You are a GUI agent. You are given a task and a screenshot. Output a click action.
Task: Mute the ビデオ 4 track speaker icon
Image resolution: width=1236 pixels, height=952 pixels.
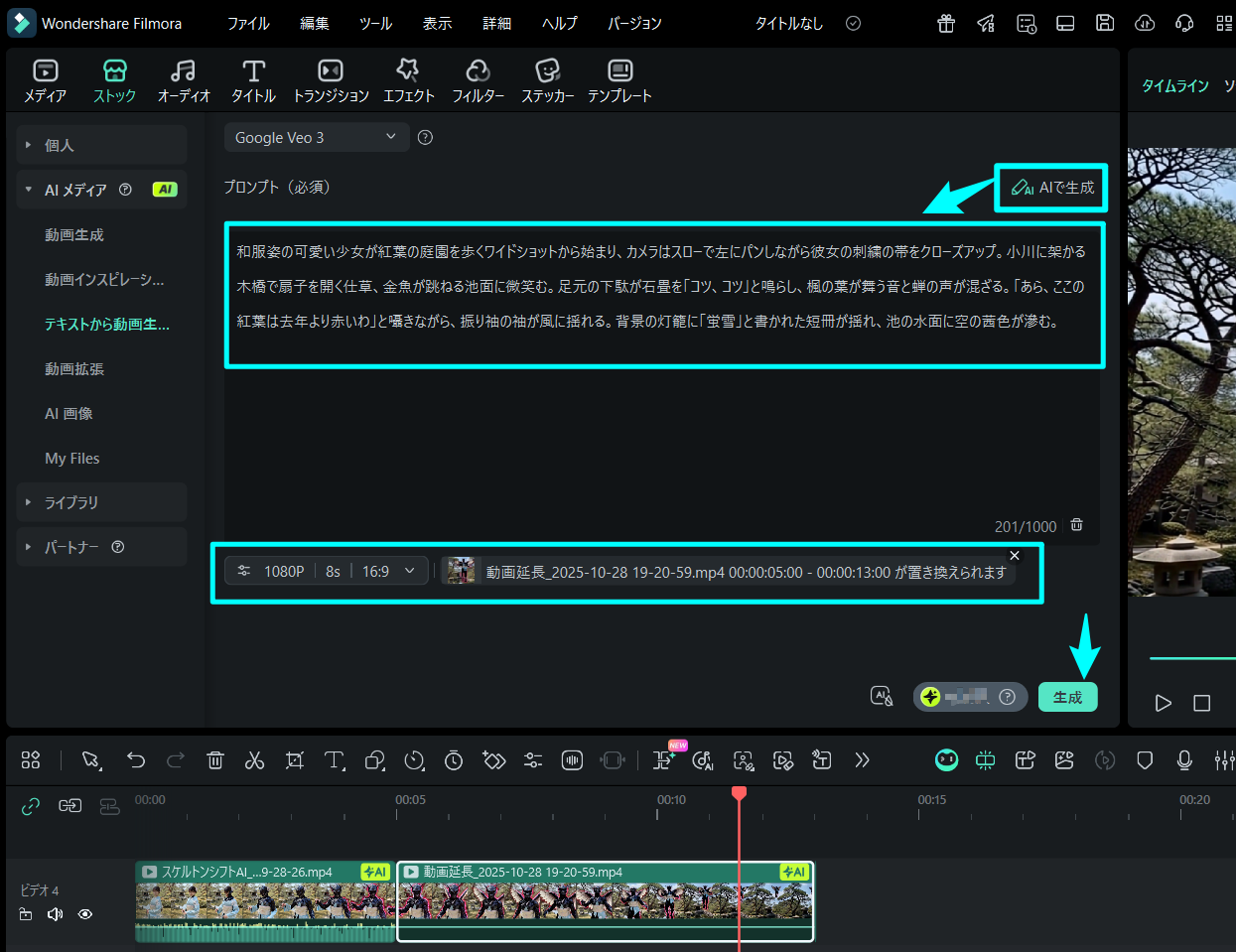pos(54,914)
